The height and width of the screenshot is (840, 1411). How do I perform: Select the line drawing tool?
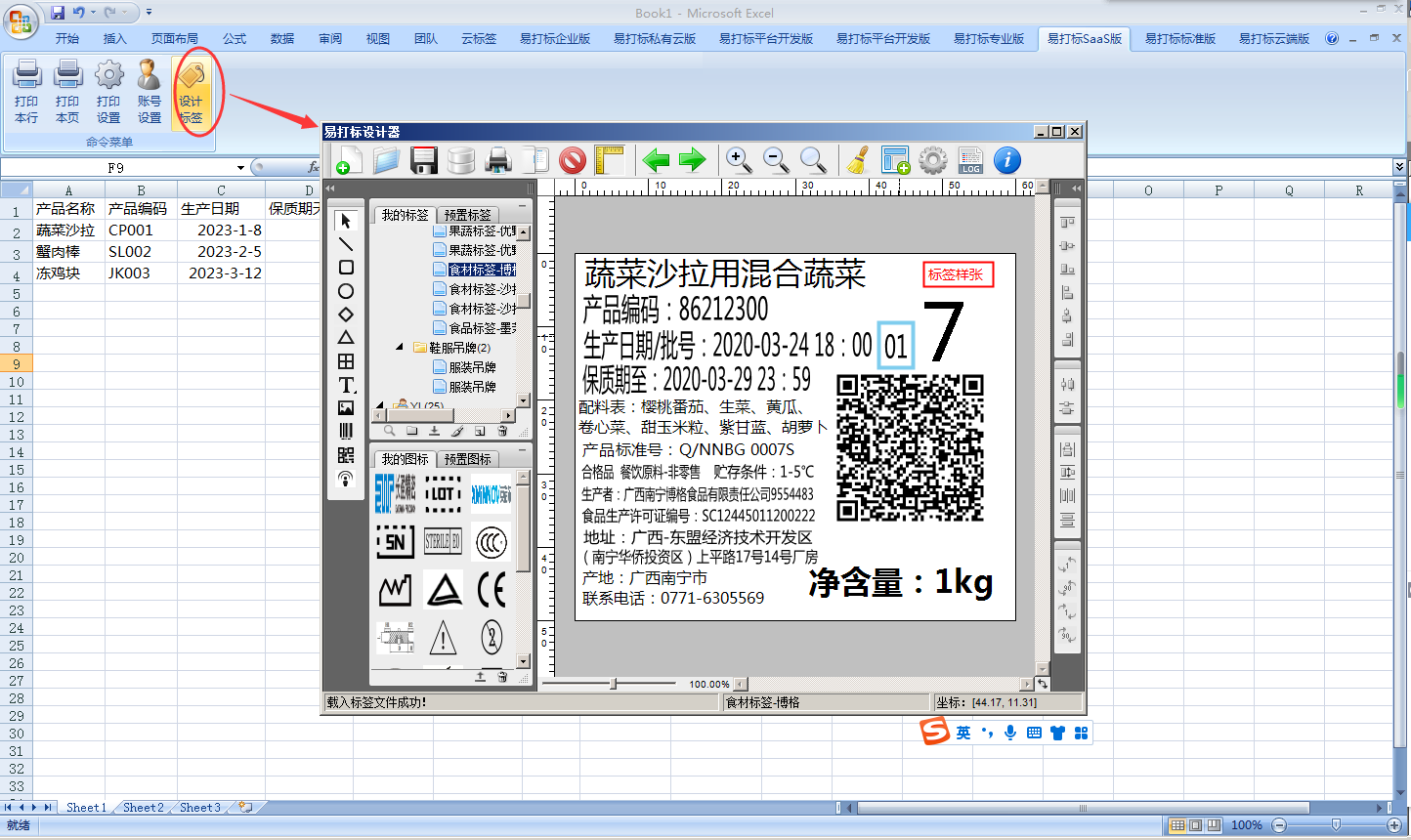(x=346, y=244)
